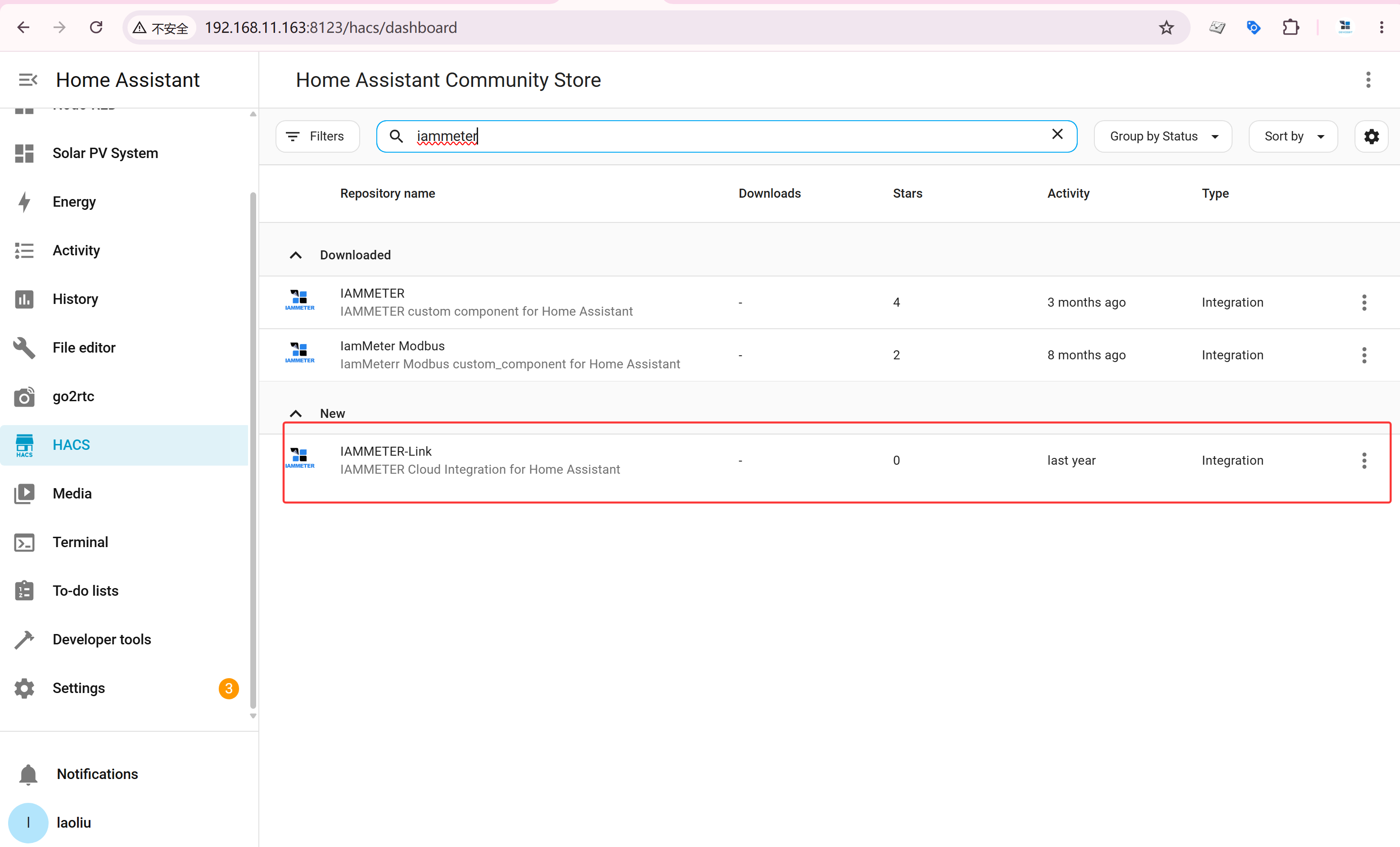Click the Settings badge showing 3
The width and height of the screenshot is (1400, 847).
228,688
